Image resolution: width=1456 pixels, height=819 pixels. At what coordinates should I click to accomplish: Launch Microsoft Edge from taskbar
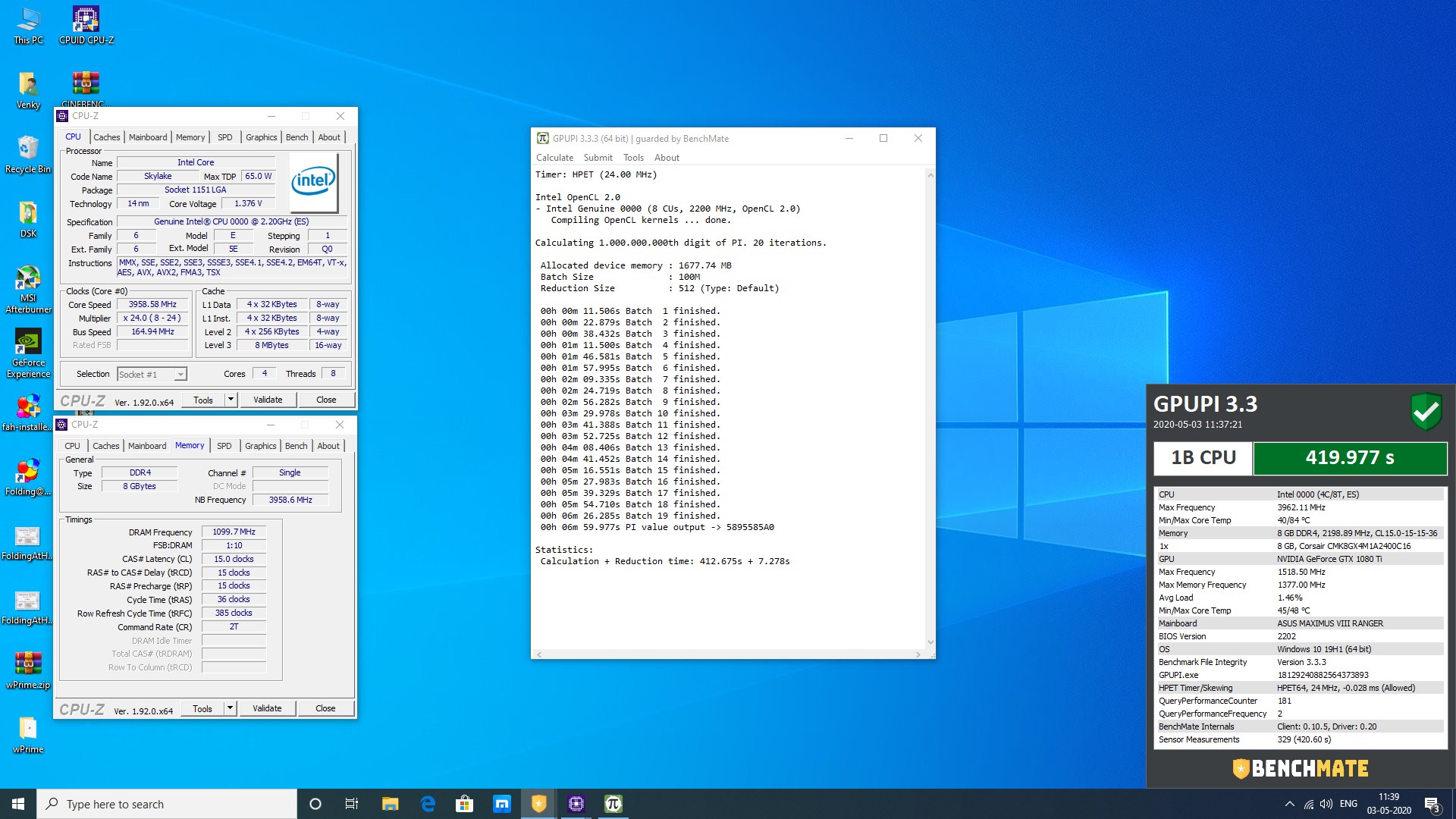pos(428,804)
